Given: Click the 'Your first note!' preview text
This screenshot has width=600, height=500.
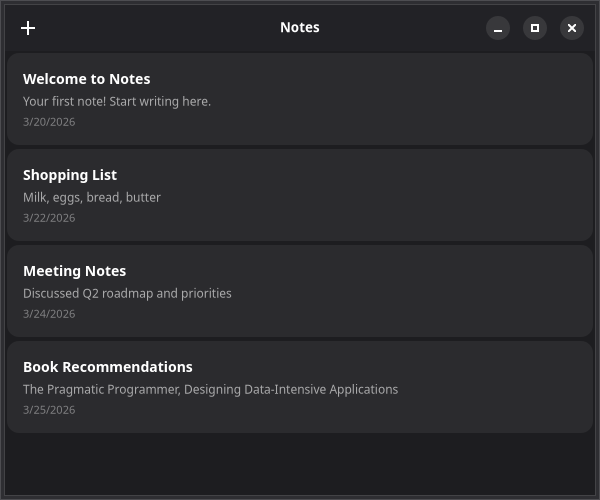Looking at the screenshot, I should (x=117, y=101).
